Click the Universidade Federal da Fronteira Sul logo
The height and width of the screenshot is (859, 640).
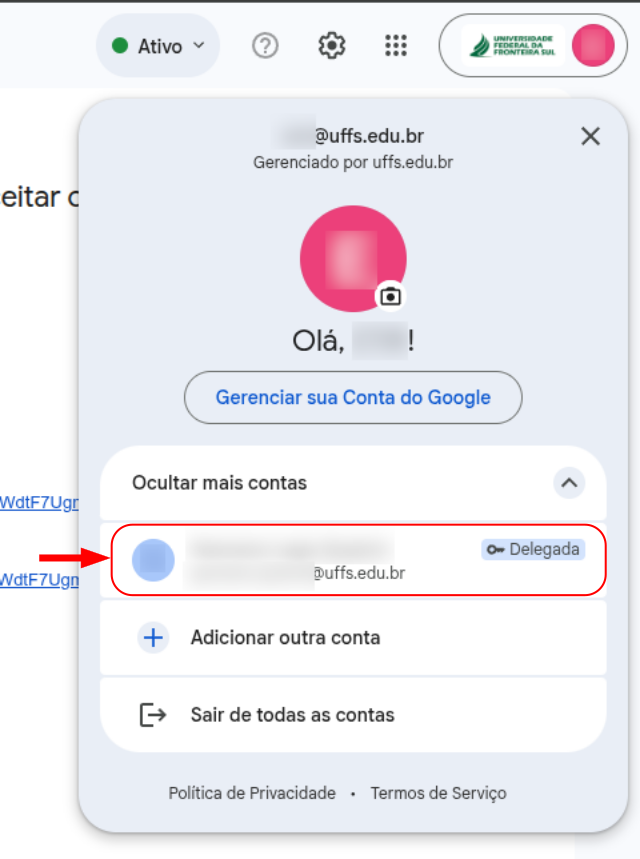click(x=512, y=45)
